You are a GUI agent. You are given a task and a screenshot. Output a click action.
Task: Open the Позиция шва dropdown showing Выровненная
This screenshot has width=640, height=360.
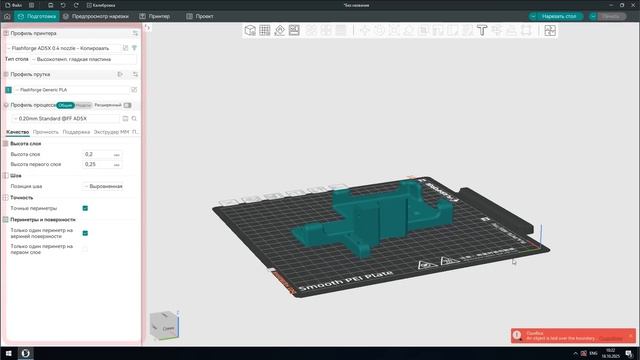(103, 186)
